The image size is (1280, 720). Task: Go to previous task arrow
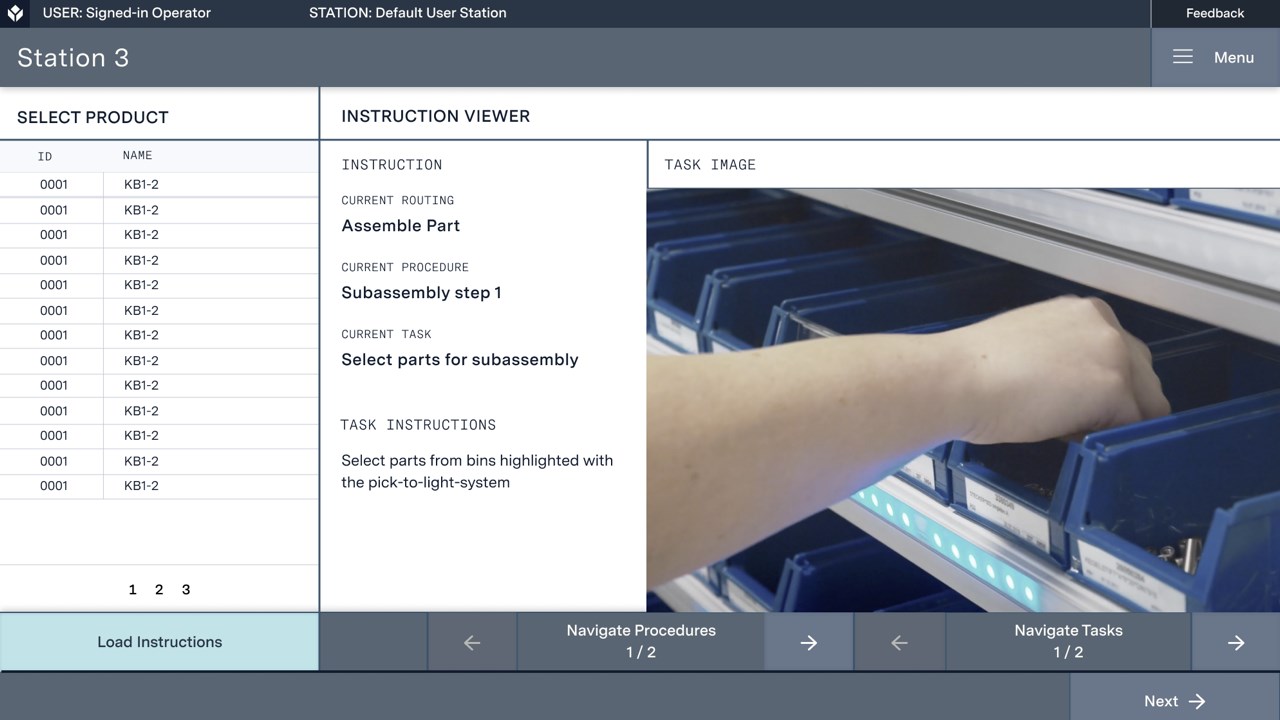coord(899,642)
